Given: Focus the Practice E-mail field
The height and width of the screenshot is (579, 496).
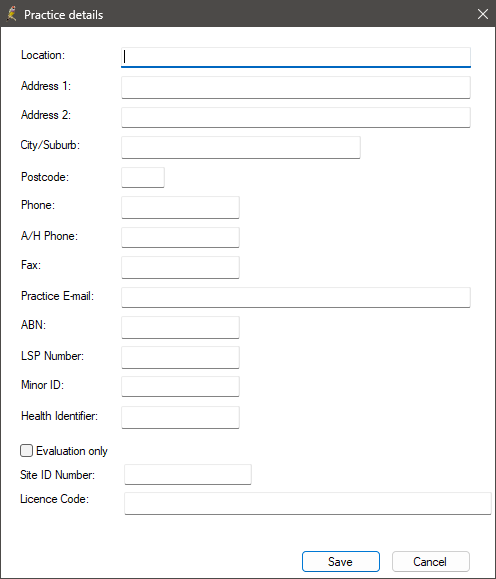Looking at the screenshot, I should click(296, 297).
